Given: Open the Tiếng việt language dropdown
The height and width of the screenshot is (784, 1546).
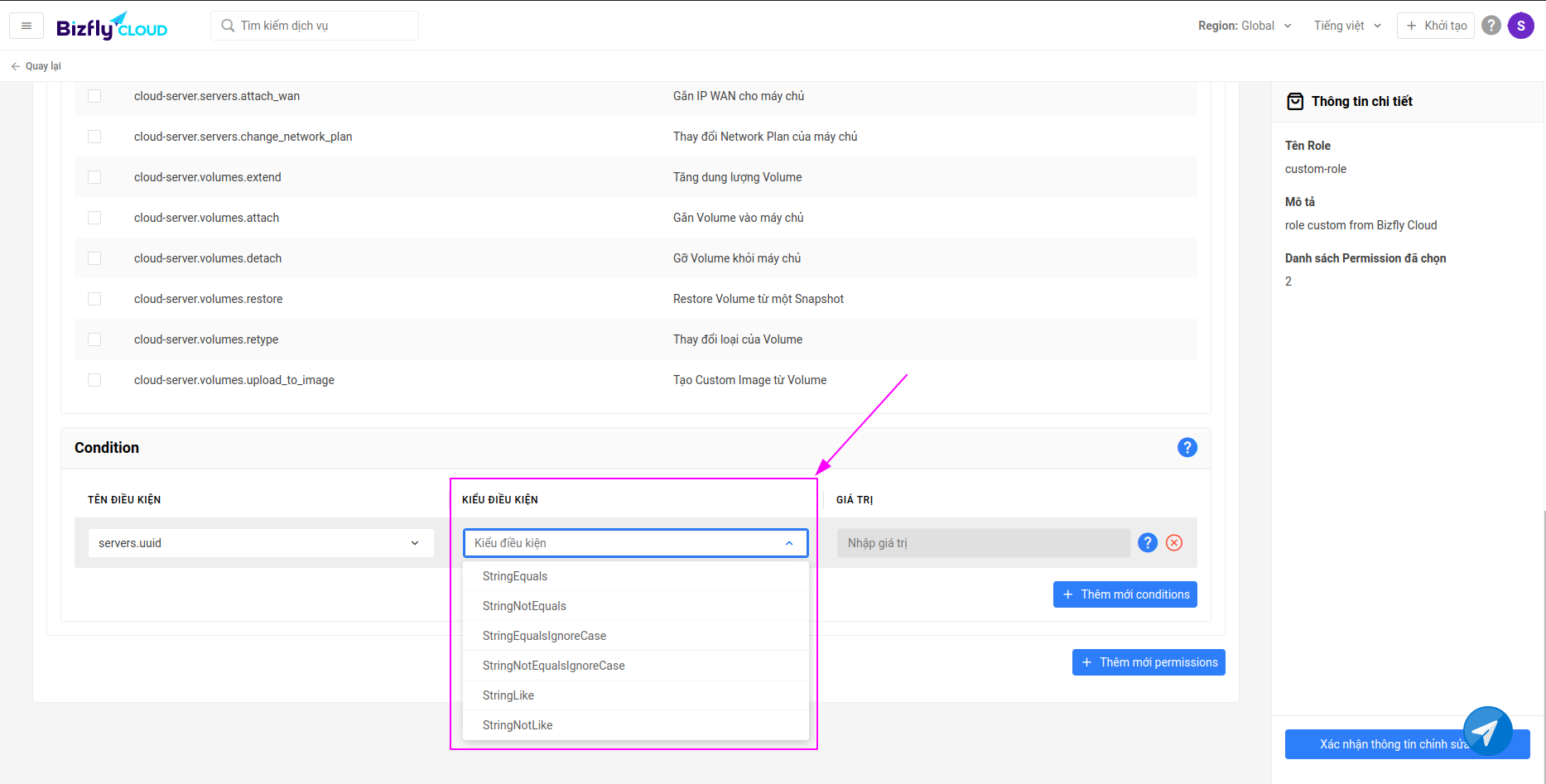Looking at the screenshot, I should 1347,26.
